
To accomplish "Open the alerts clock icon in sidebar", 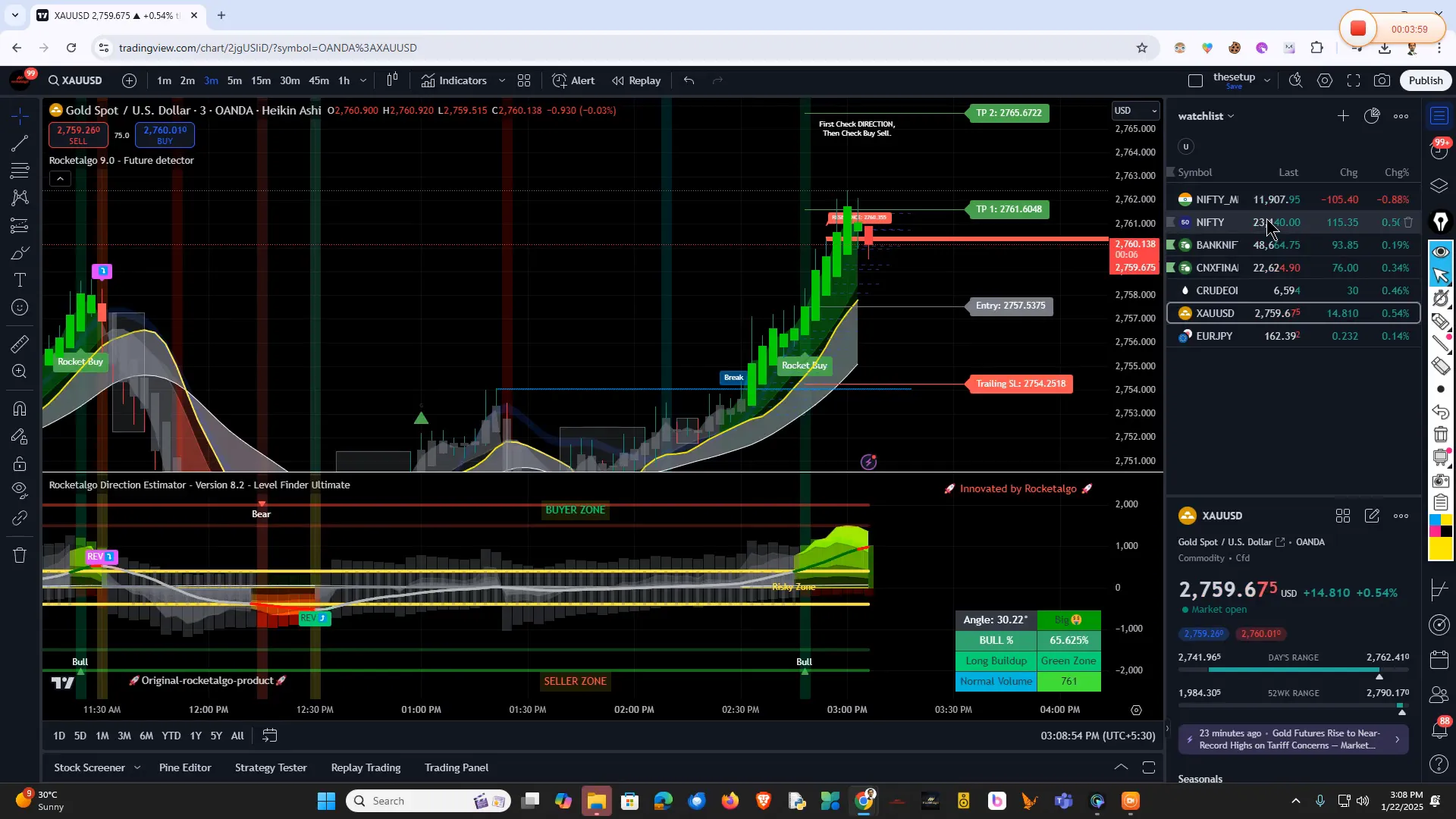I will (x=1440, y=150).
